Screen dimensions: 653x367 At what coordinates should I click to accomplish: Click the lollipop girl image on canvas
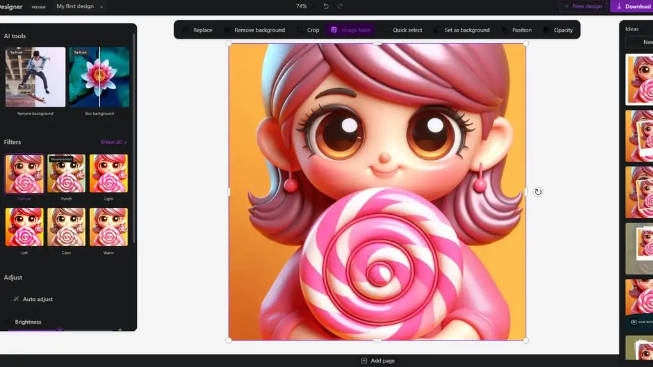tap(377, 192)
